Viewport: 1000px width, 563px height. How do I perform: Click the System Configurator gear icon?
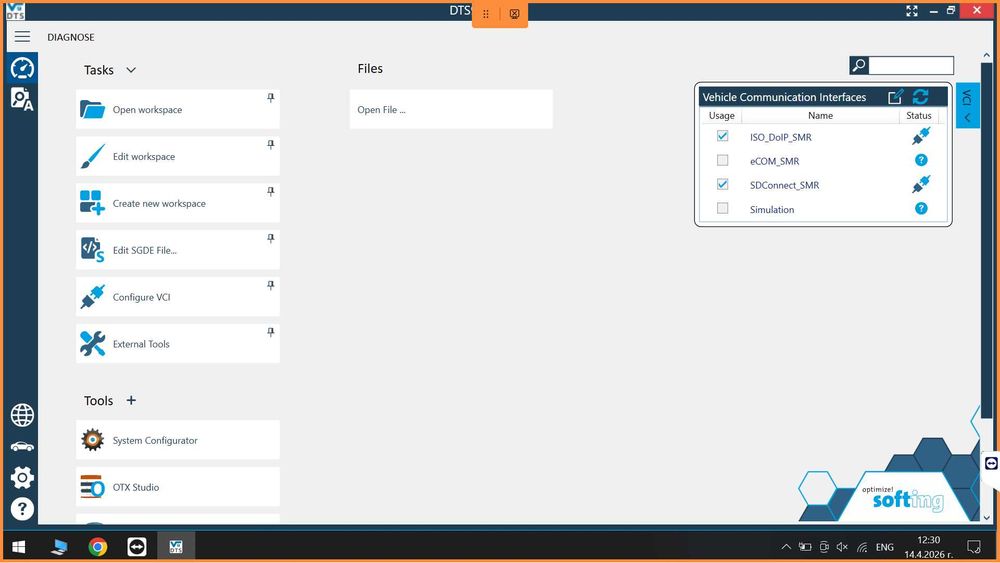pyautogui.click(x=92, y=440)
